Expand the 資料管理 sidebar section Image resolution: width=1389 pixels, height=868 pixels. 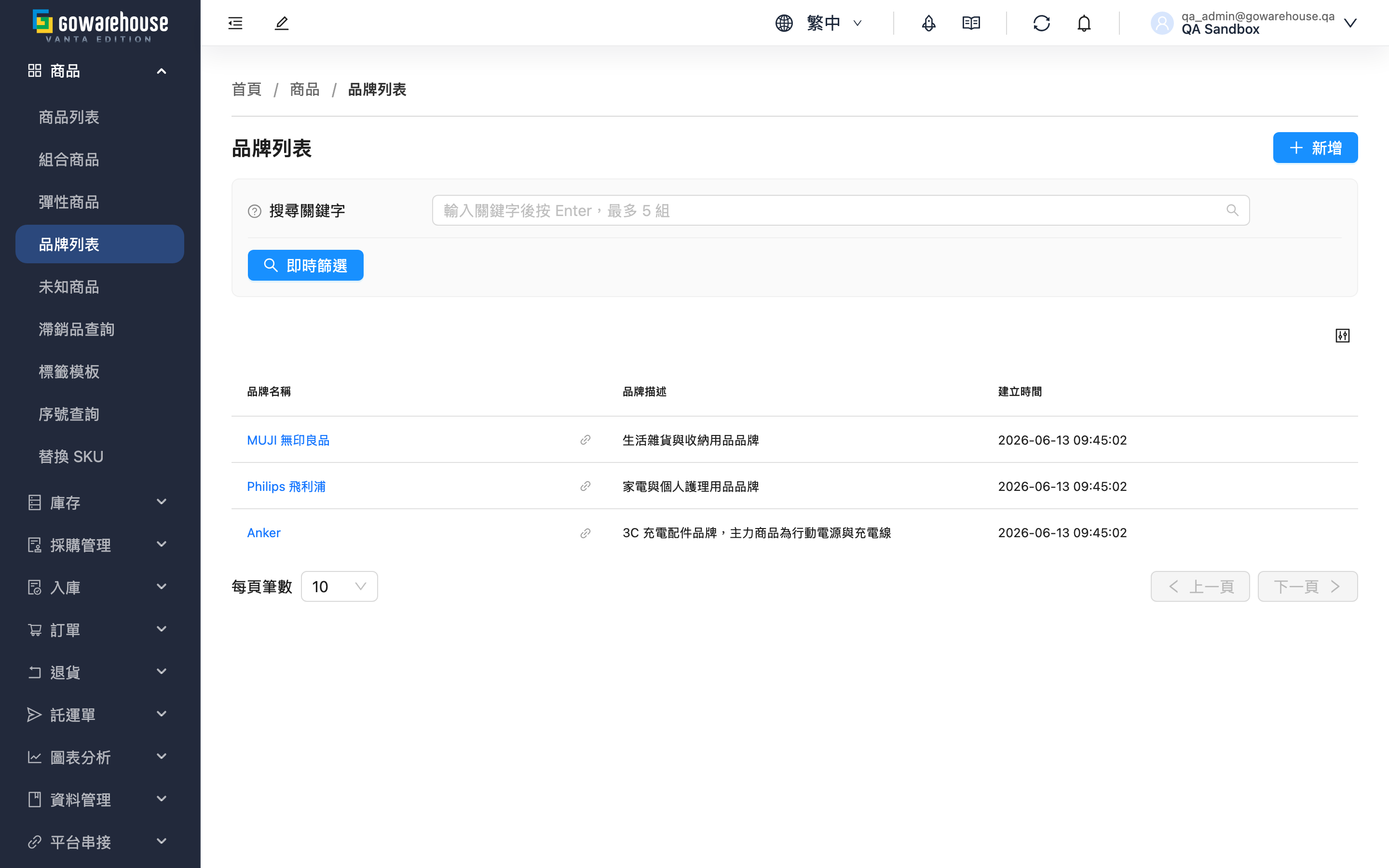(x=100, y=800)
